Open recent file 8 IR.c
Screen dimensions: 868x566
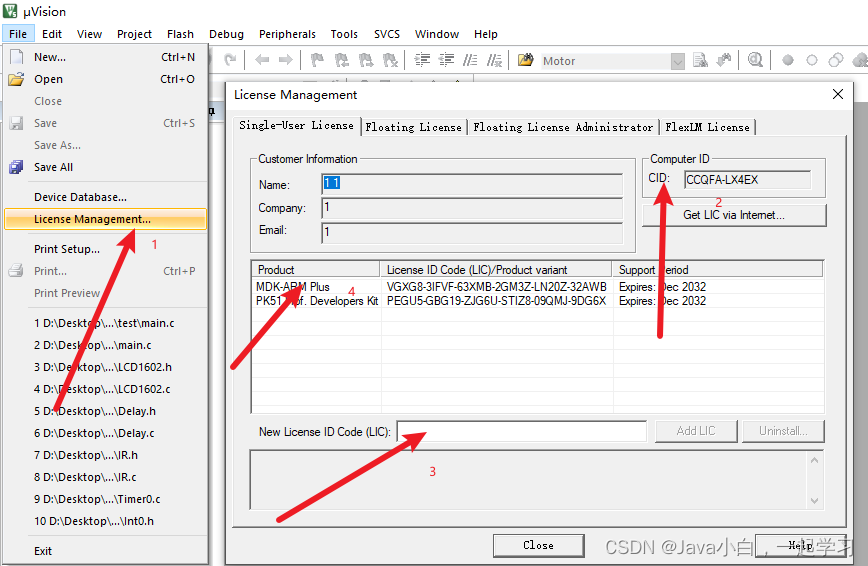105,477
